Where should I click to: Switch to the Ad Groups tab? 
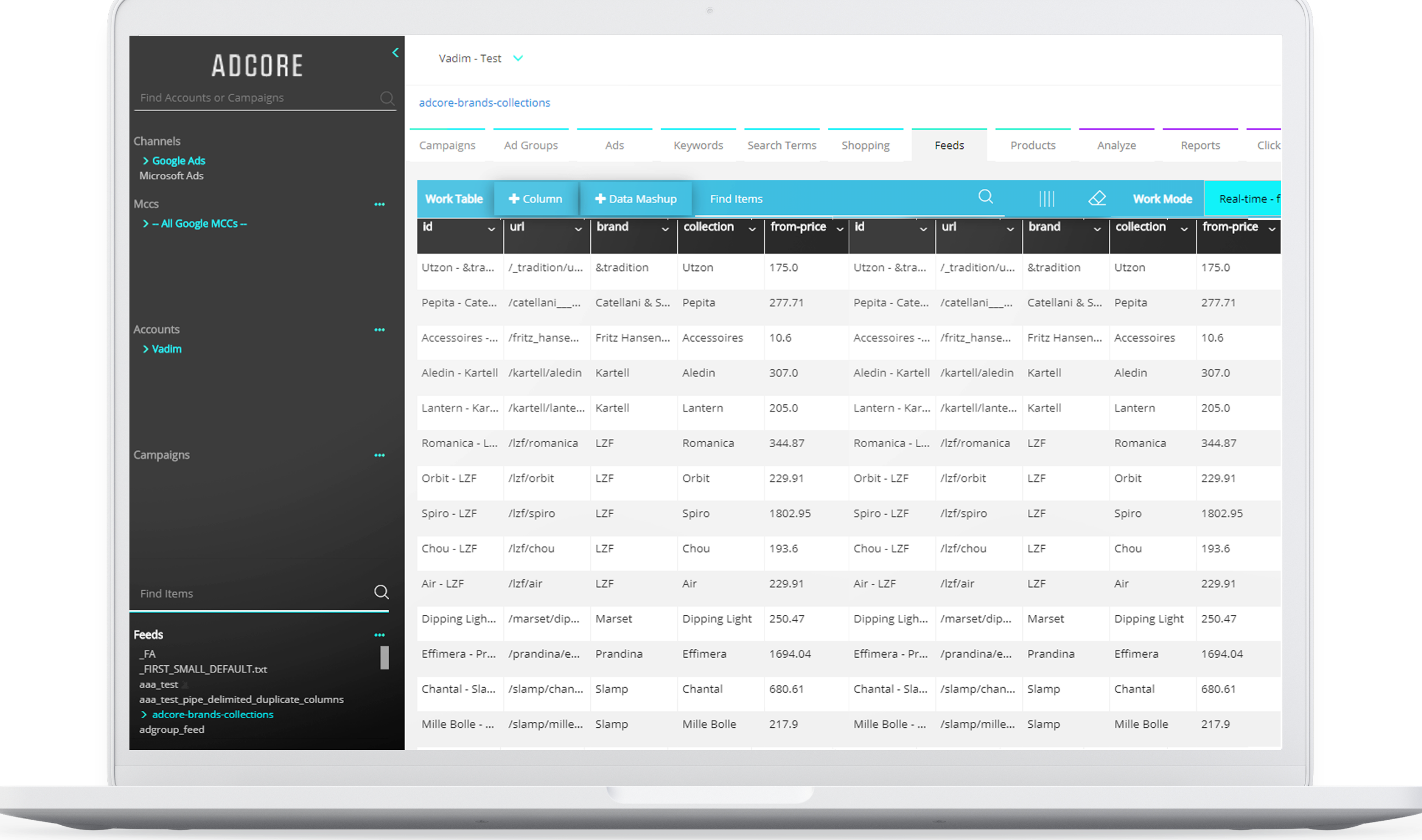coord(530,146)
